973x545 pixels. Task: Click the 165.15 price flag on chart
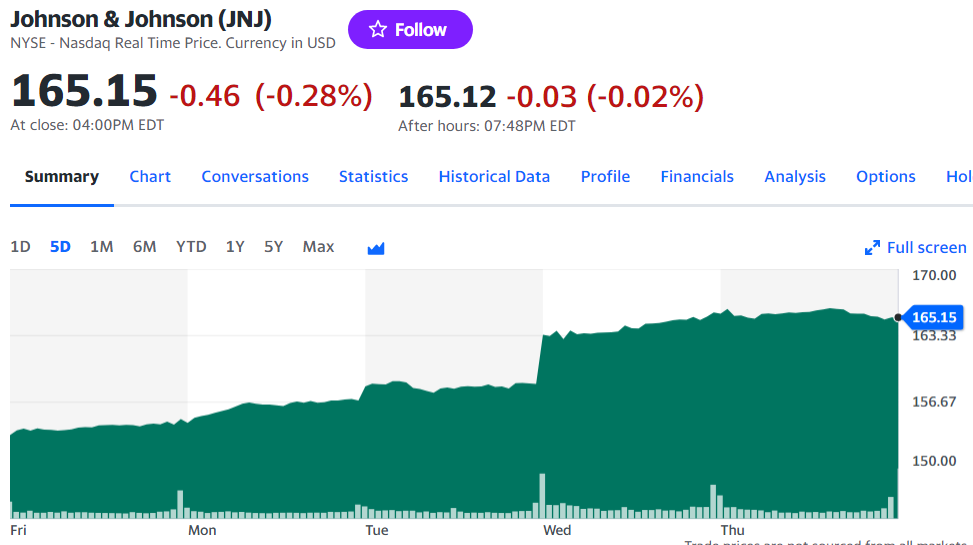click(933, 317)
